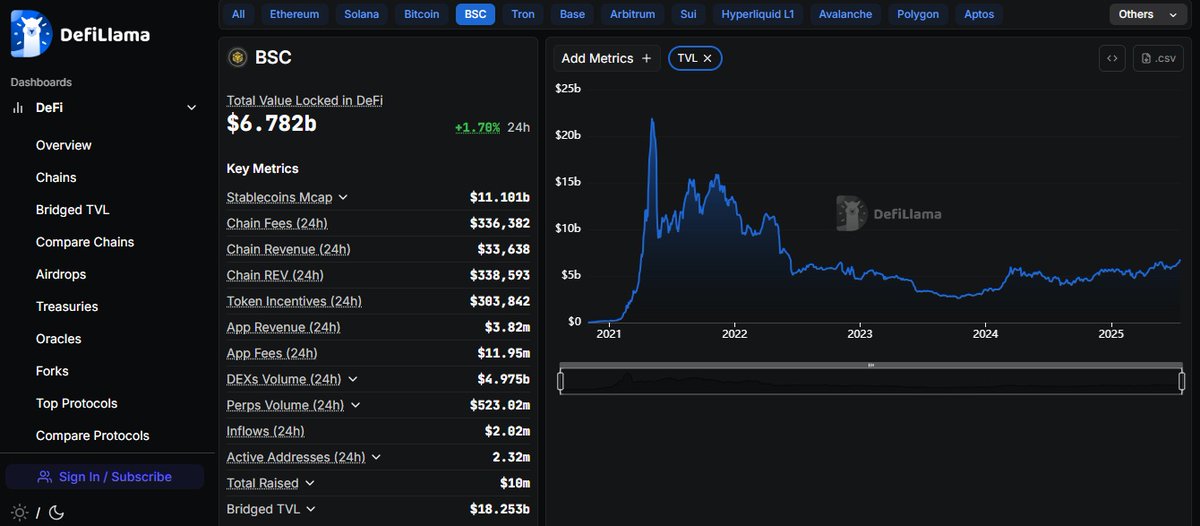Click the DefiLlama logo
The height and width of the screenshot is (526, 1200).
pyautogui.click(x=80, y=34)
